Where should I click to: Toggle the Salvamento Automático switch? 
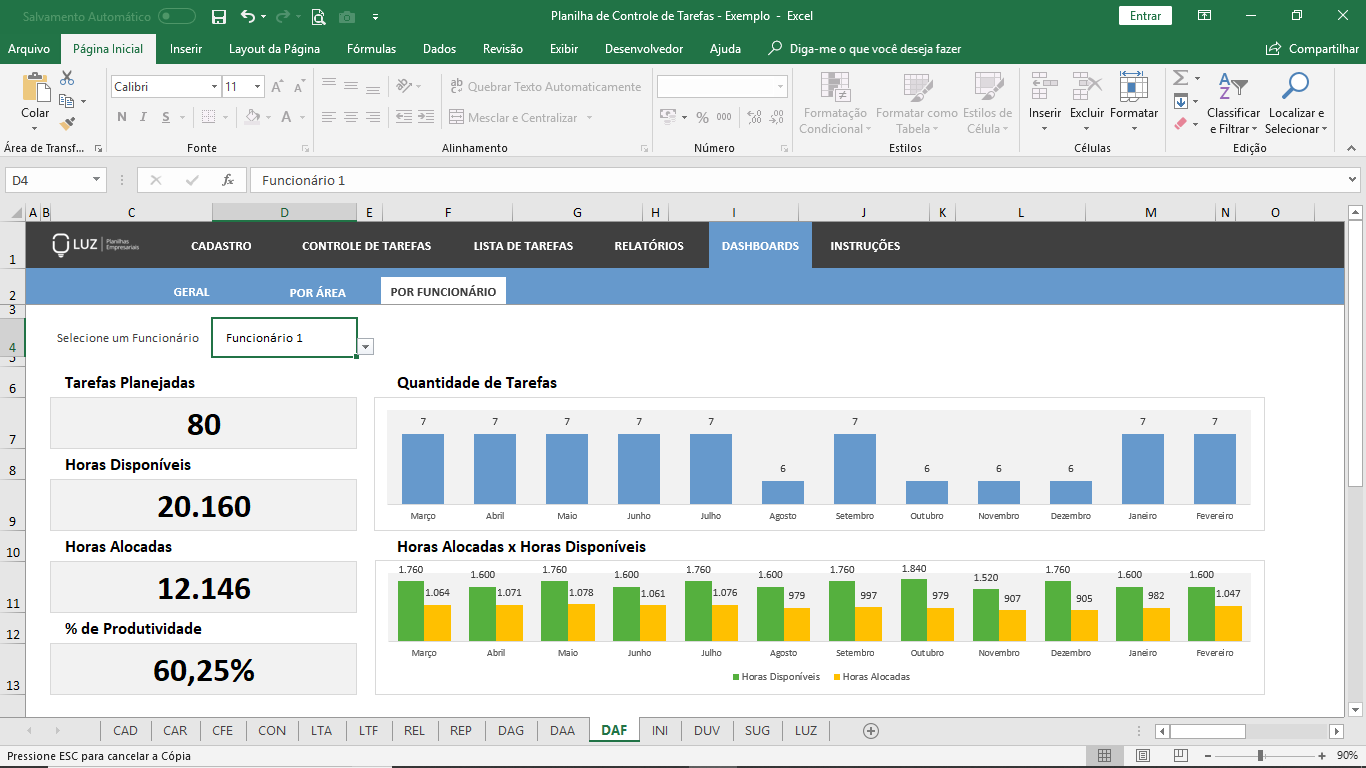click(177, 16)
